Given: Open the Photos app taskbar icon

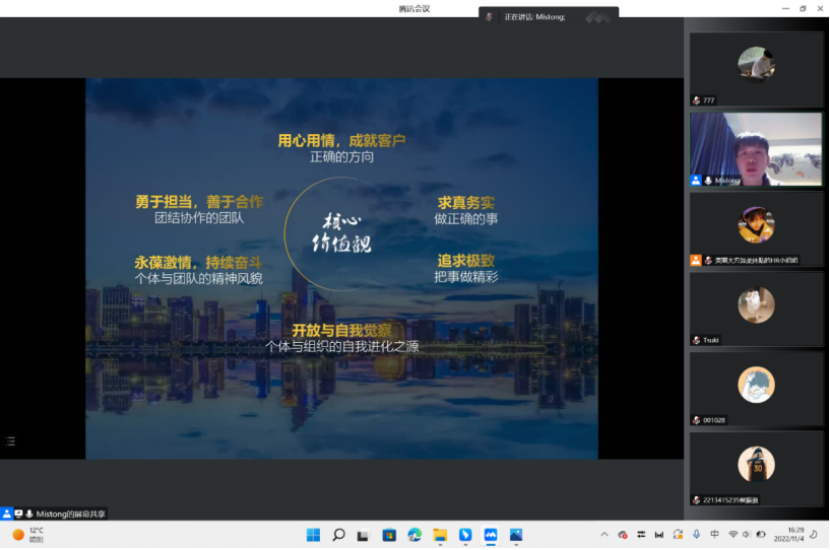Looking at the screenshot, I should pos(516,535).
